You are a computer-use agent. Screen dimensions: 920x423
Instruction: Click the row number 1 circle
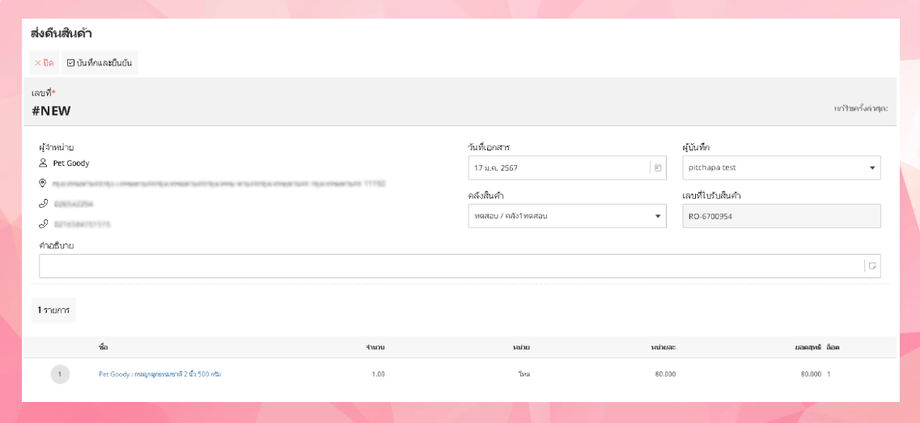60,374
